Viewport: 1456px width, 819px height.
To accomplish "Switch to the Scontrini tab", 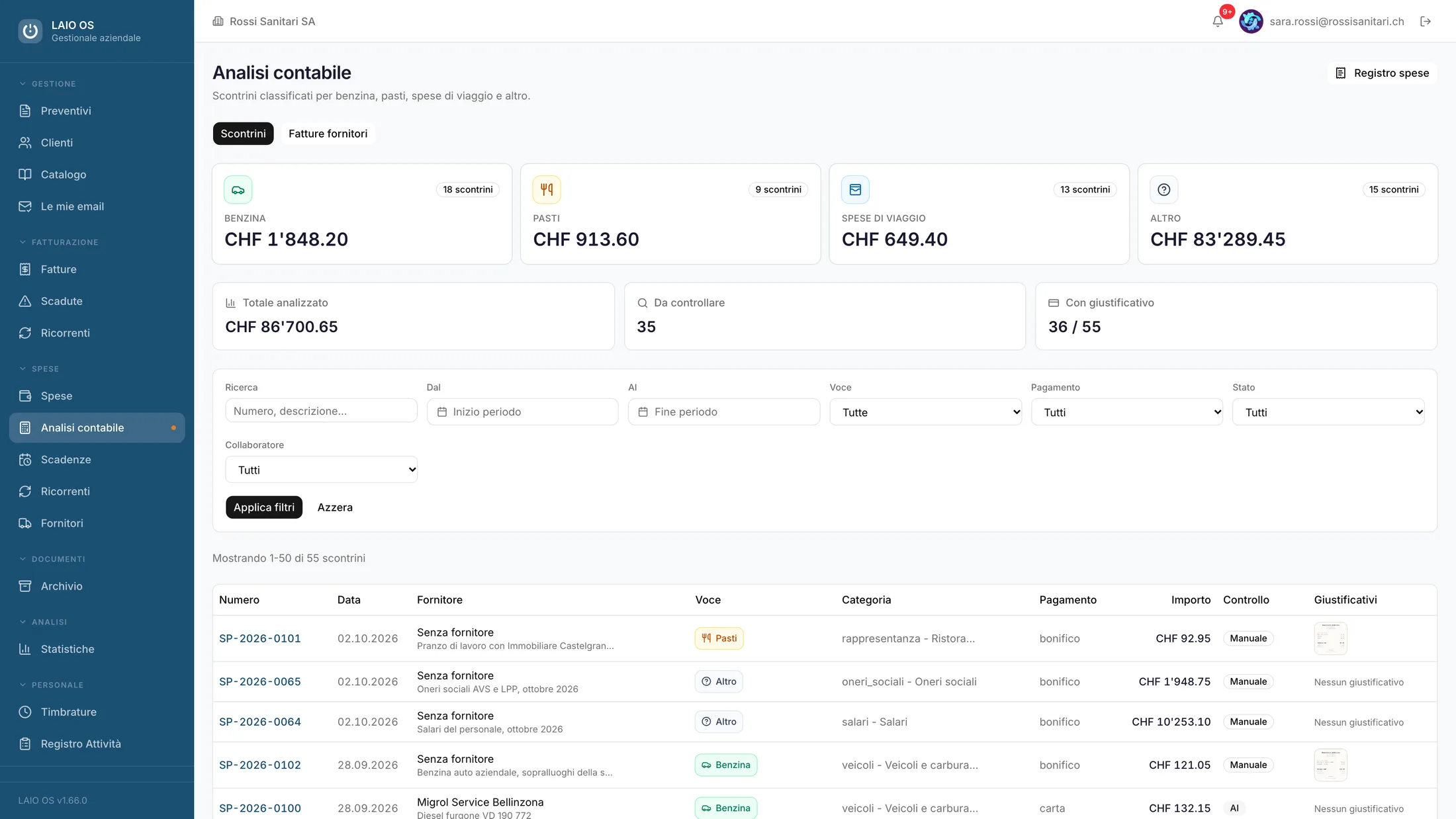I will point(243,134).
